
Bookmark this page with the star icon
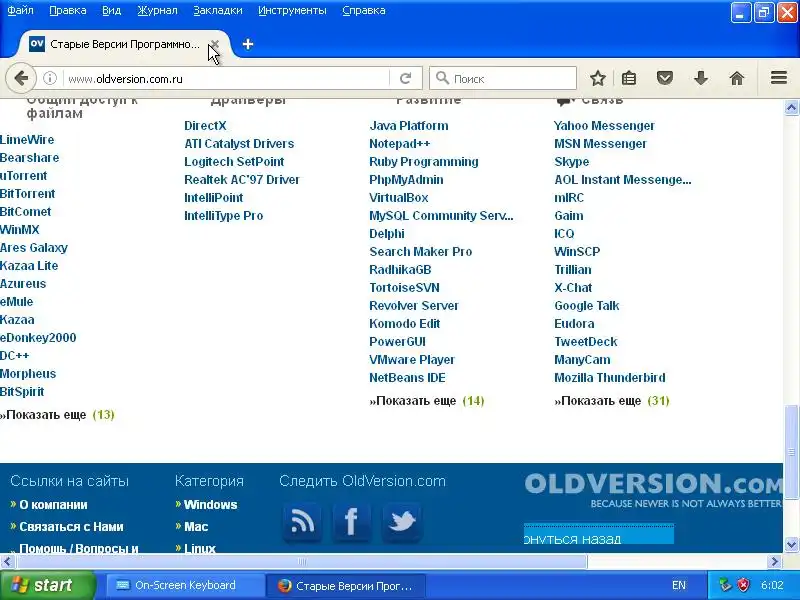597,78
